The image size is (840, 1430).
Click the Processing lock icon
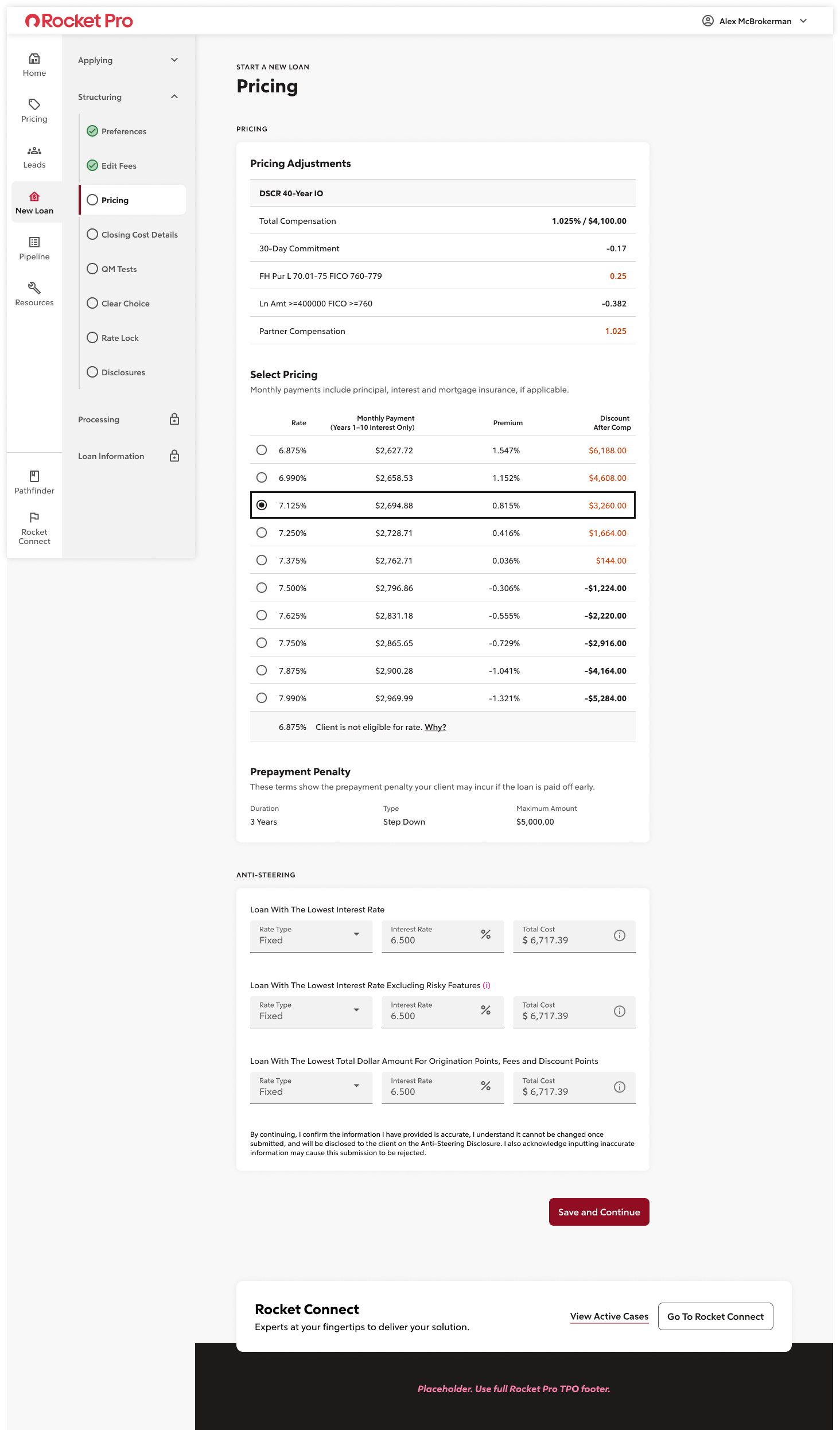174,419
